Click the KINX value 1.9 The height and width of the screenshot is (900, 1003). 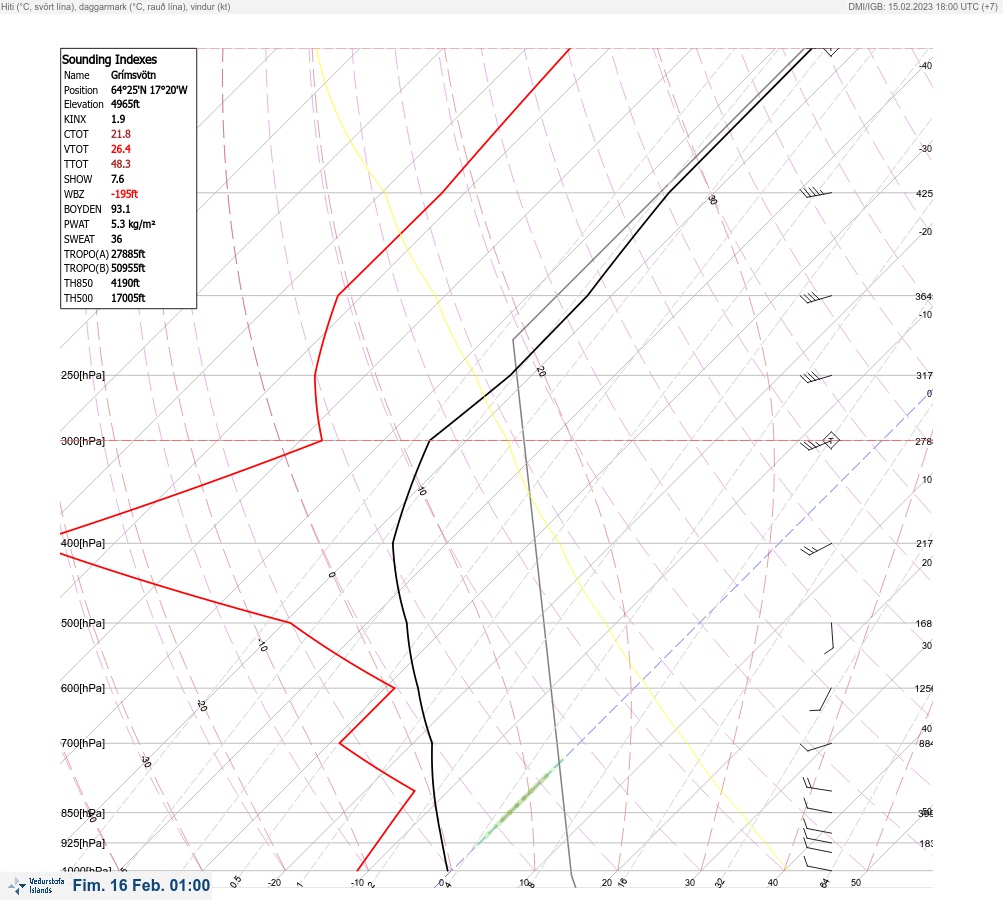click(x=118, y=119)
